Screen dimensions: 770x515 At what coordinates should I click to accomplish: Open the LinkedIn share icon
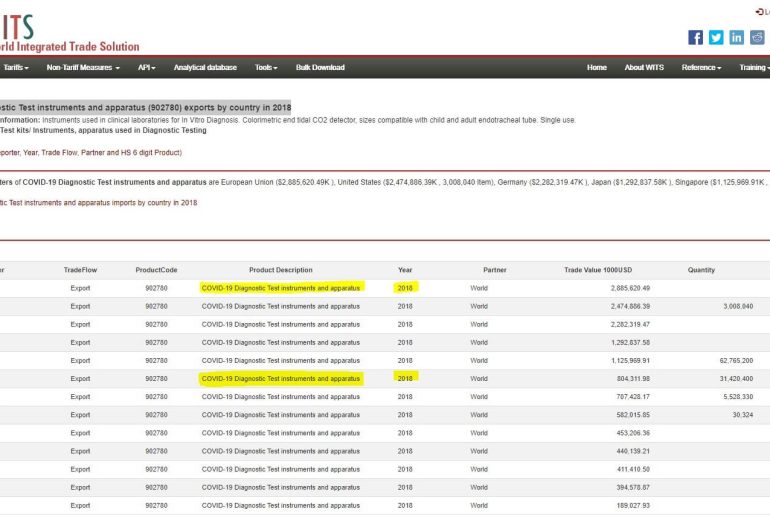pos(737,37)
